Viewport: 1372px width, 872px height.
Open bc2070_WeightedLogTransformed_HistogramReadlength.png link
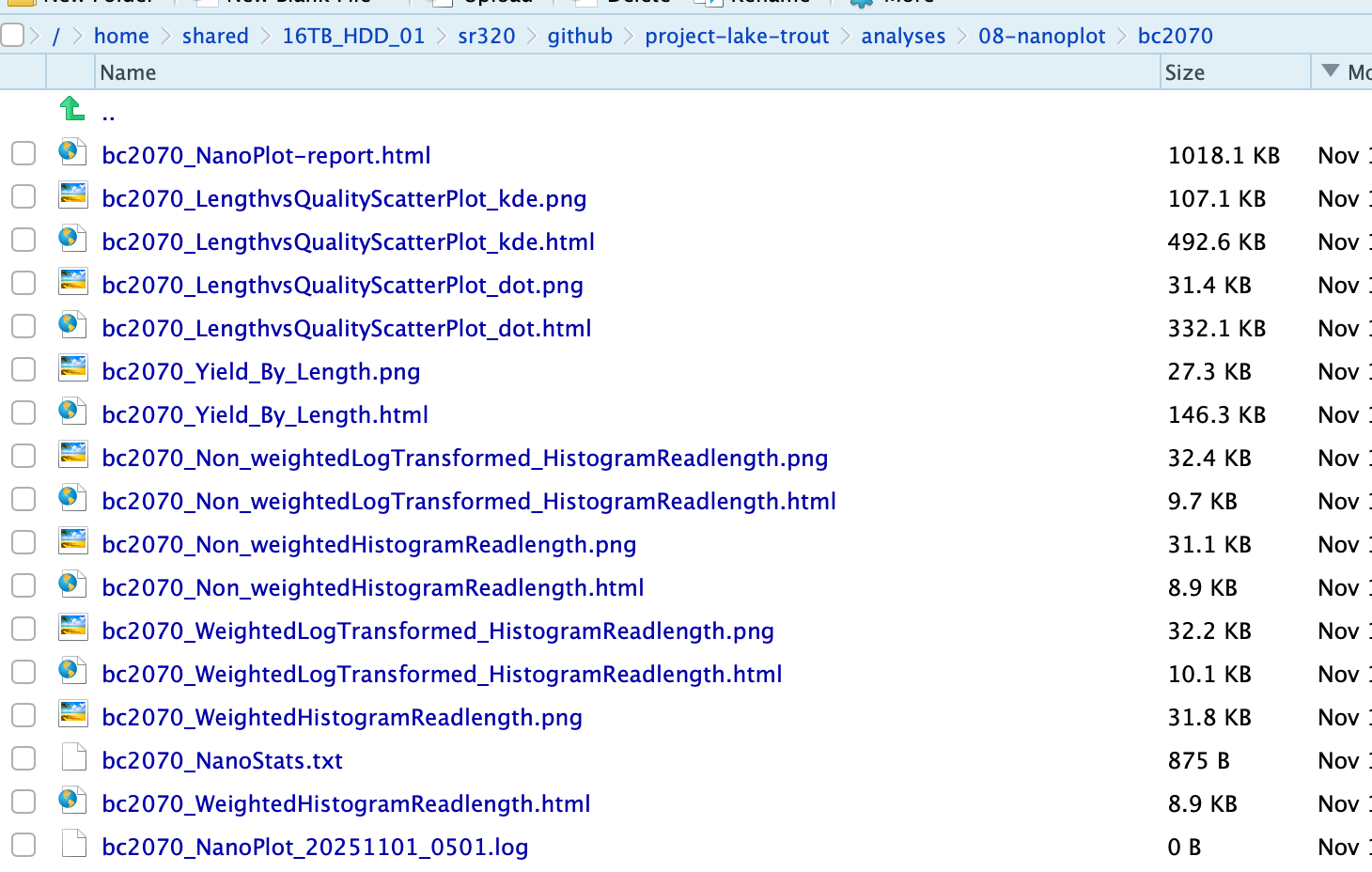(x=438, y=631)
